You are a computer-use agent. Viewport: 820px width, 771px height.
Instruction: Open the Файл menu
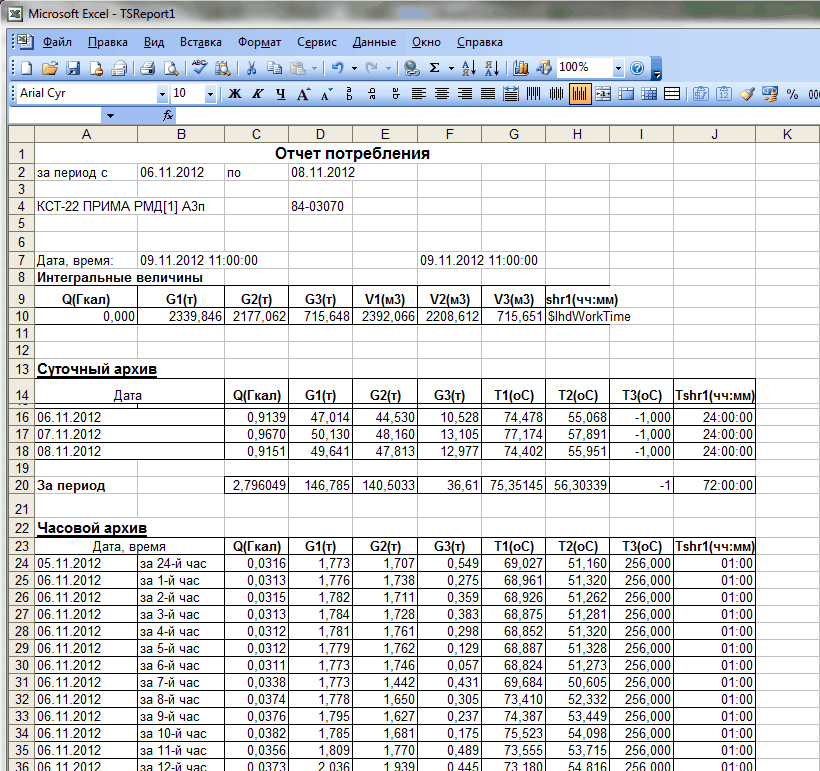(x=57, y=43)
